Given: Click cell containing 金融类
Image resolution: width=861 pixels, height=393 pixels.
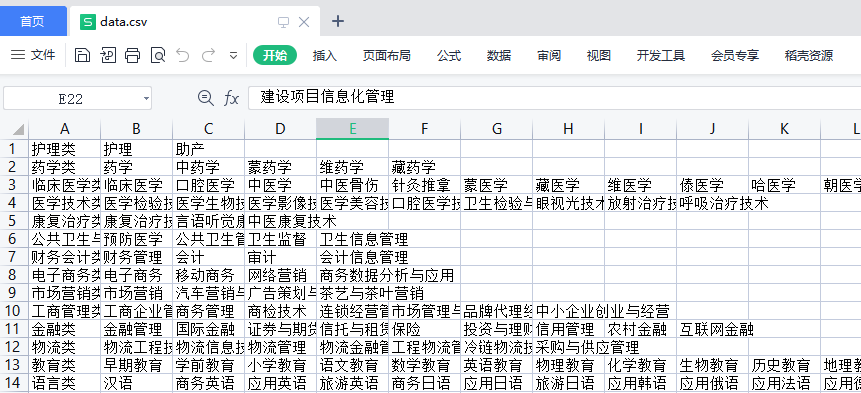Looking at the screenshot, I should 65,329.
